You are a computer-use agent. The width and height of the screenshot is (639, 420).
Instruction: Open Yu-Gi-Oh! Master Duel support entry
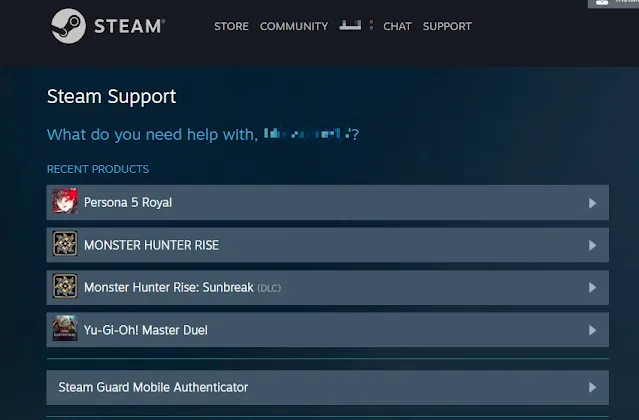pyautogui.click(x=328, y=330)
